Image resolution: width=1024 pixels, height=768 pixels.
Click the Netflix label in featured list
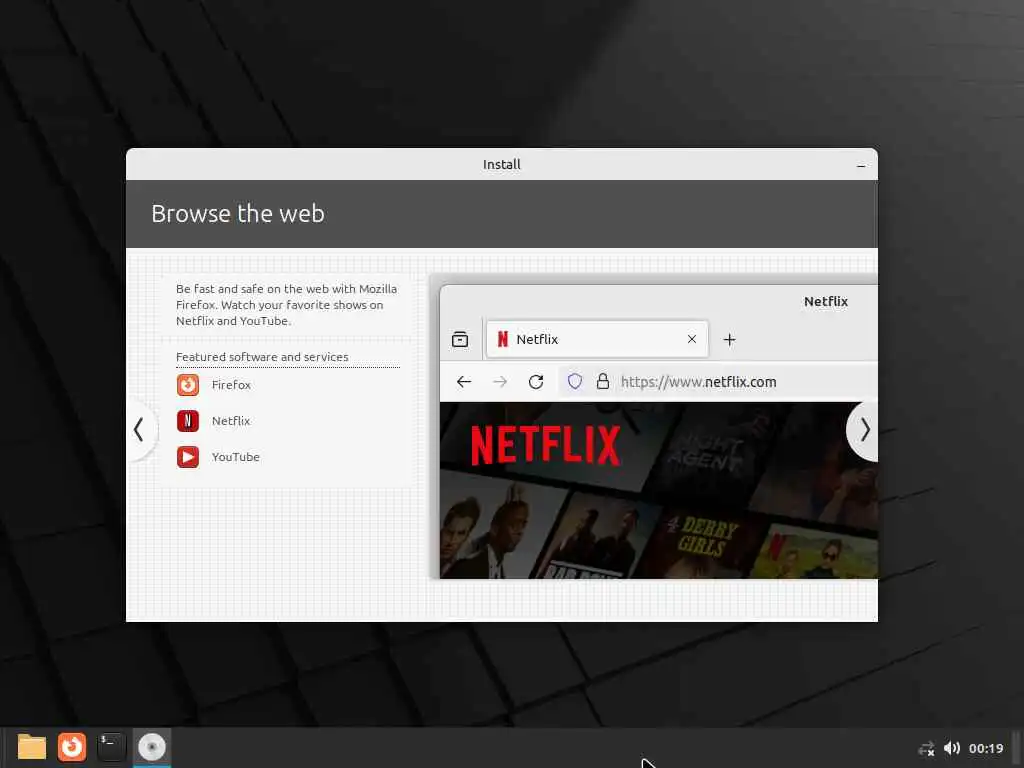231,421
